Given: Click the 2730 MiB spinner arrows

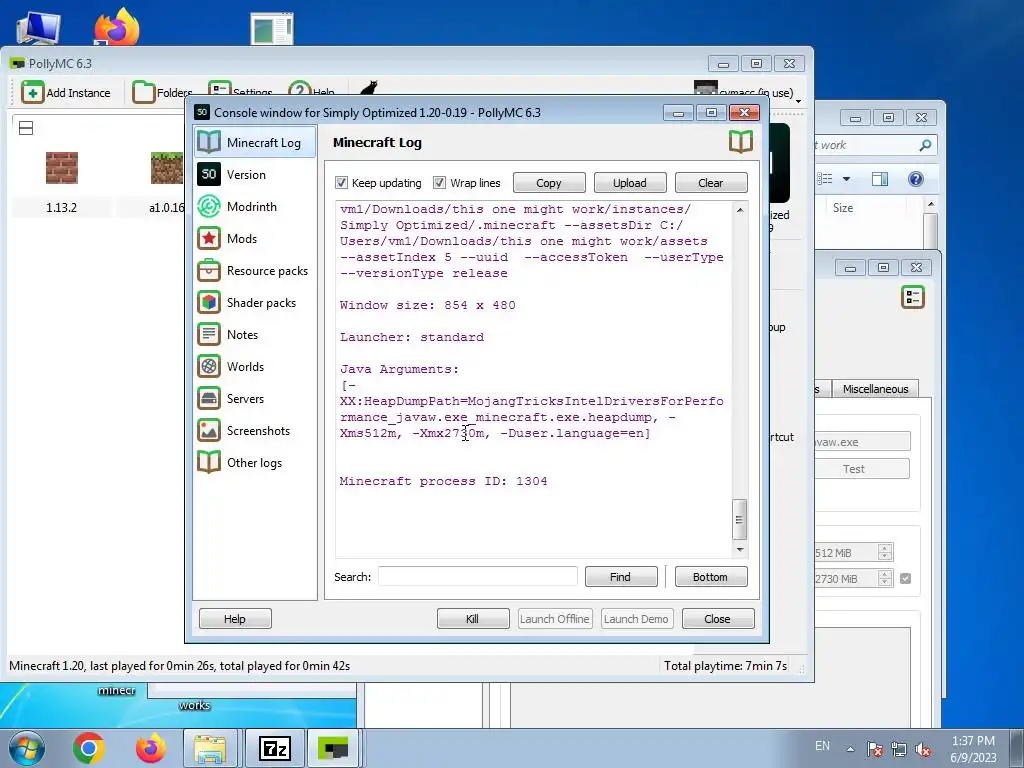Looking at the screenshot, I should [x=885, y=579].
